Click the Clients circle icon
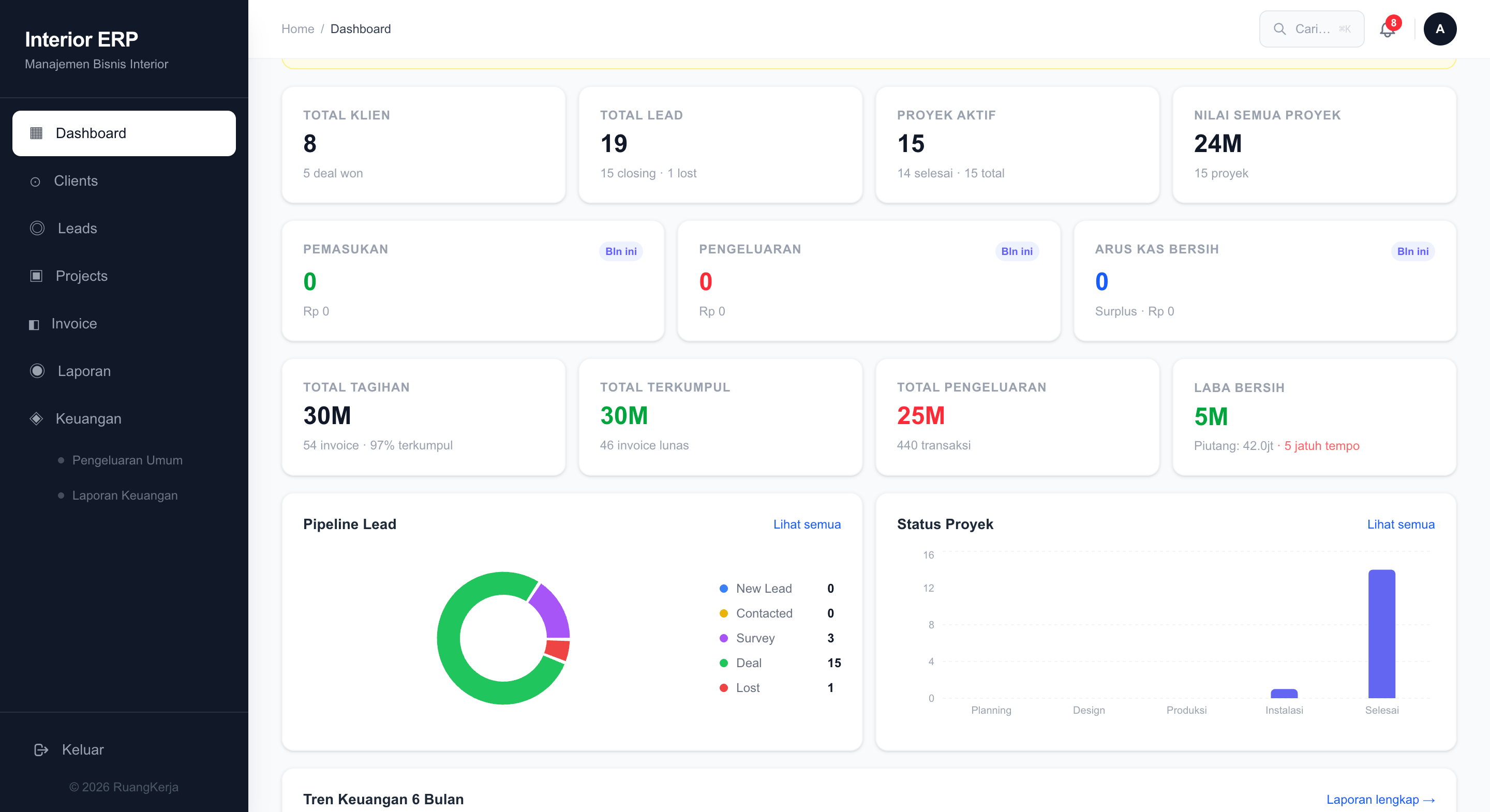 [x=35, y=182]
